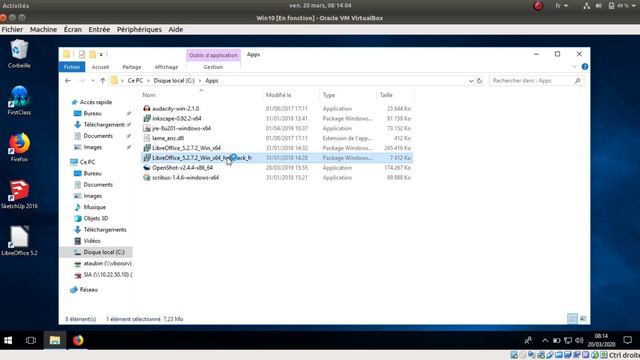
Task: Select Téléchargements under Ce PC
Action: point(105,230)
